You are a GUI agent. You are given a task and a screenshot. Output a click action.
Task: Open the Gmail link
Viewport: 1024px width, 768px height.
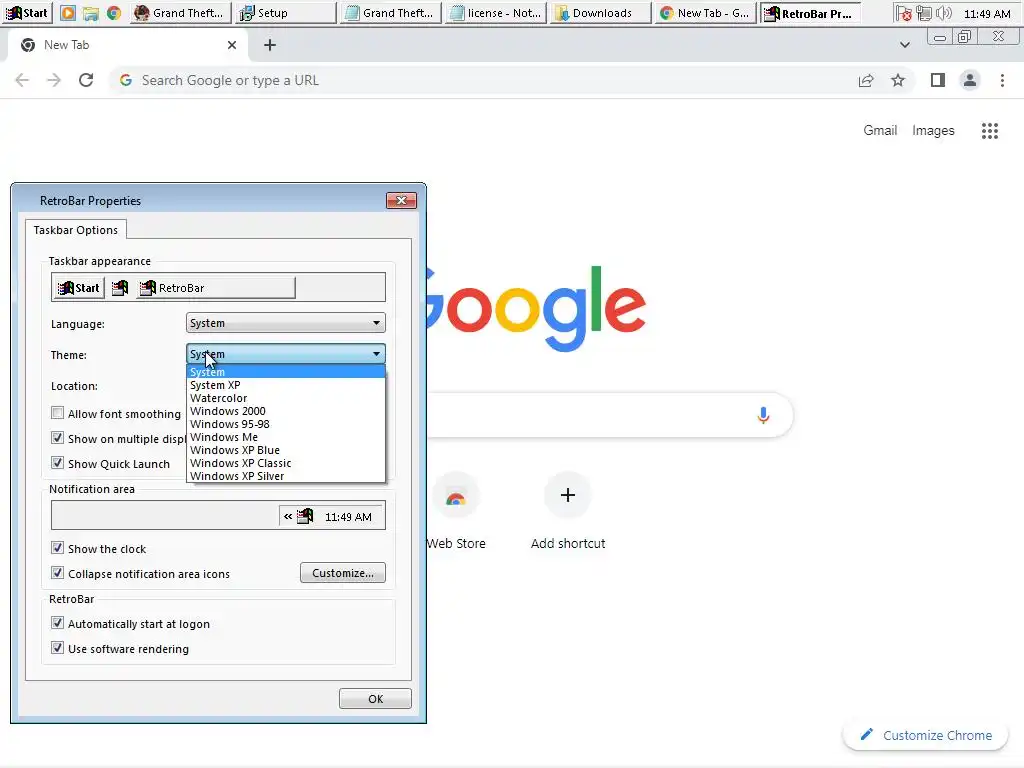(x=880, y=130)
